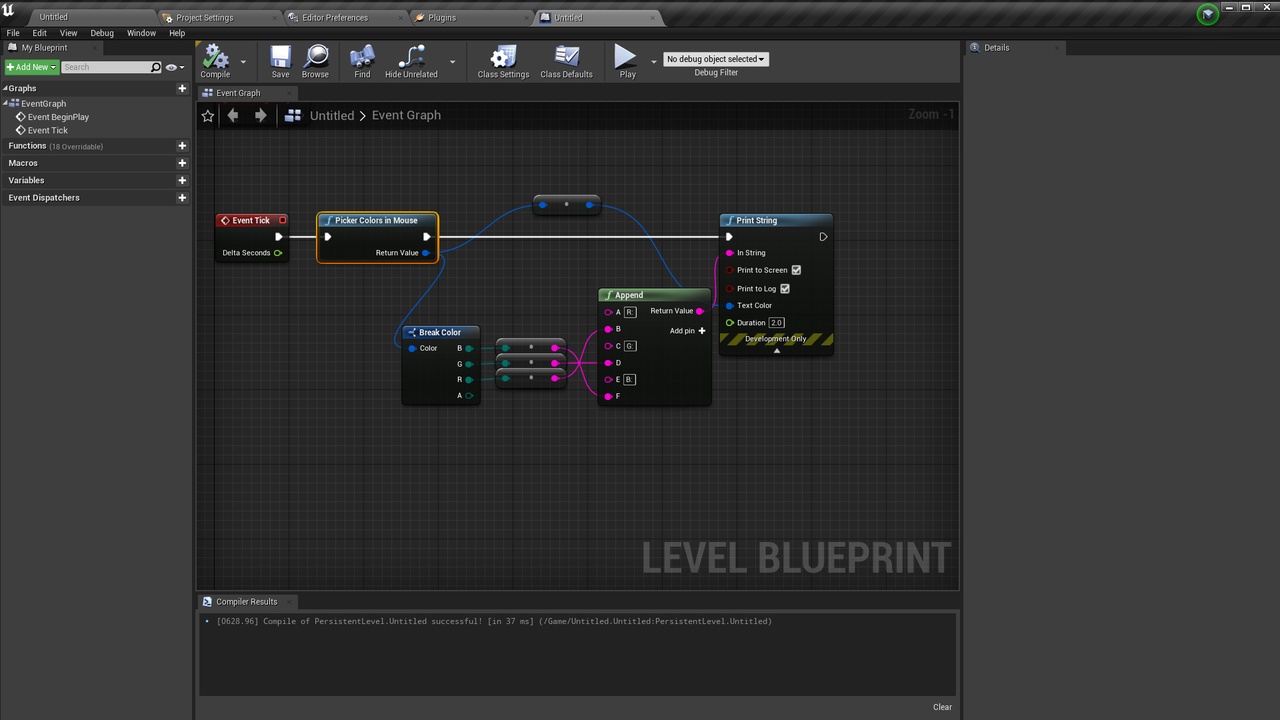Open the Find binoculars tool
This screenshot has height=720, width=1280.
click(362, 60)
